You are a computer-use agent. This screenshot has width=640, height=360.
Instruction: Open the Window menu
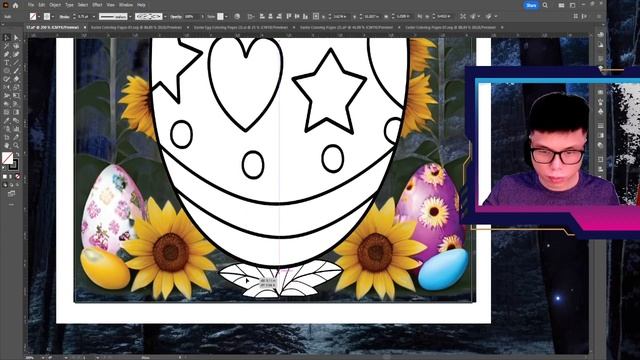click(126, 5)
